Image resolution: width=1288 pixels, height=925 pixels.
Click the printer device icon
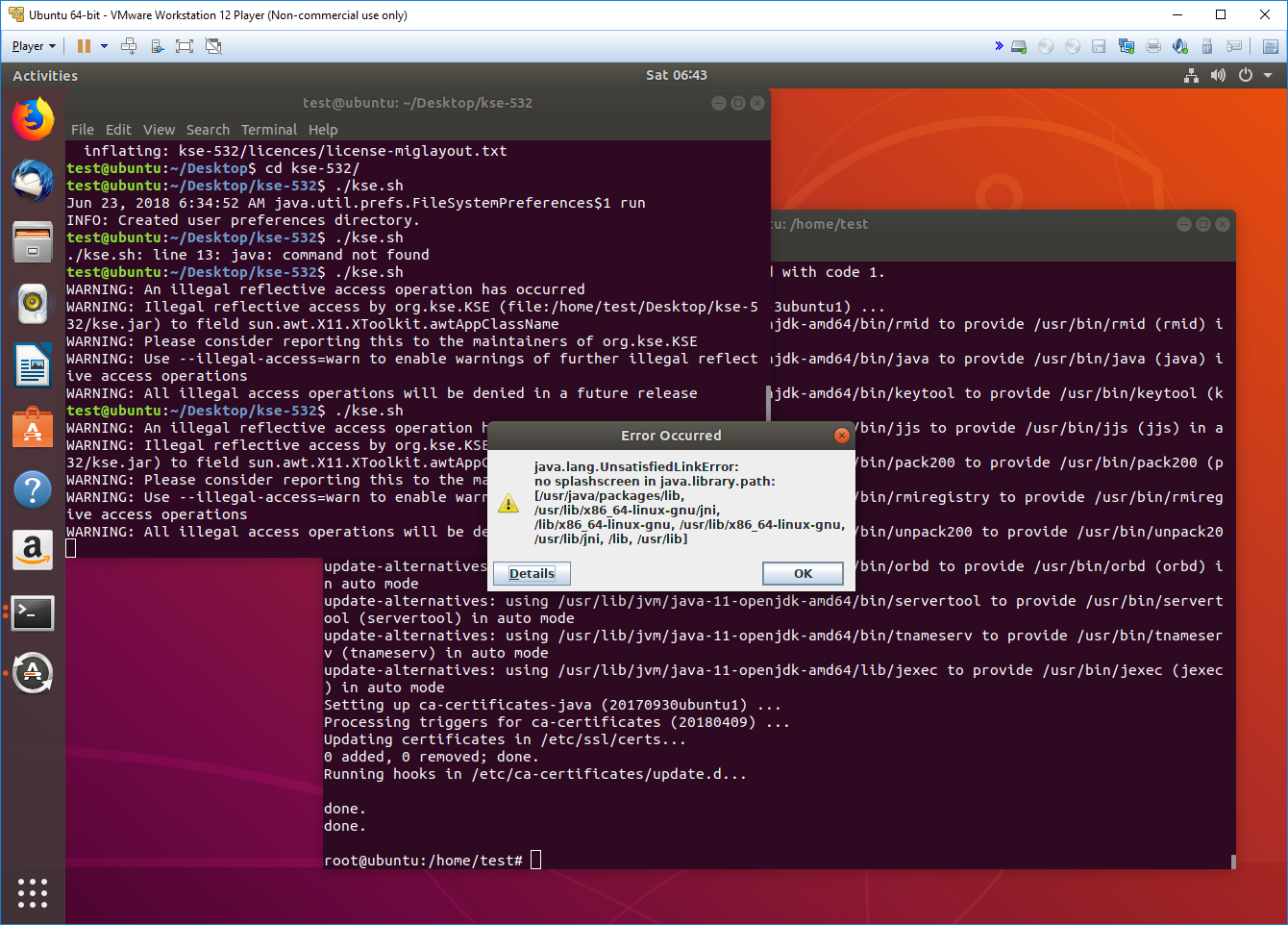1153,46
